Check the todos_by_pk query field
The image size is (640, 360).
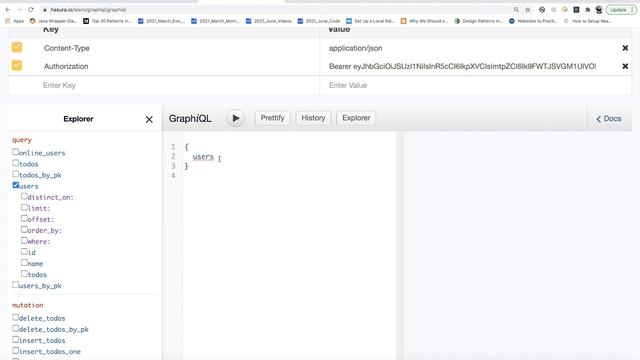(x=16, y=174)
